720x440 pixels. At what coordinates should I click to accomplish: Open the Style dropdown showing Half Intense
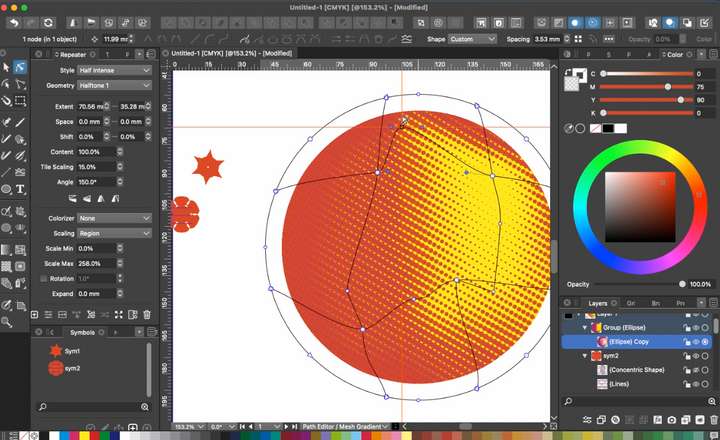click(x=115, y=71)
